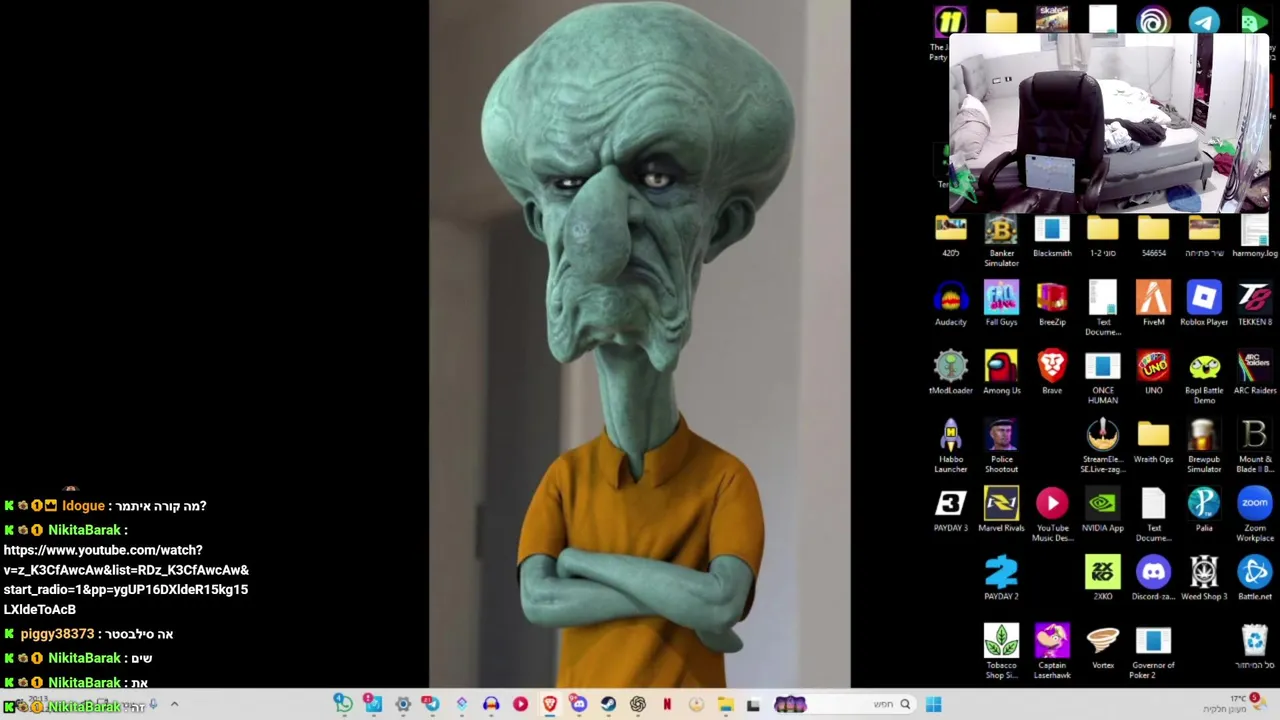Open WhatsApp from the taskbar
The image size is (1280, 720).
tap(343, 704)
